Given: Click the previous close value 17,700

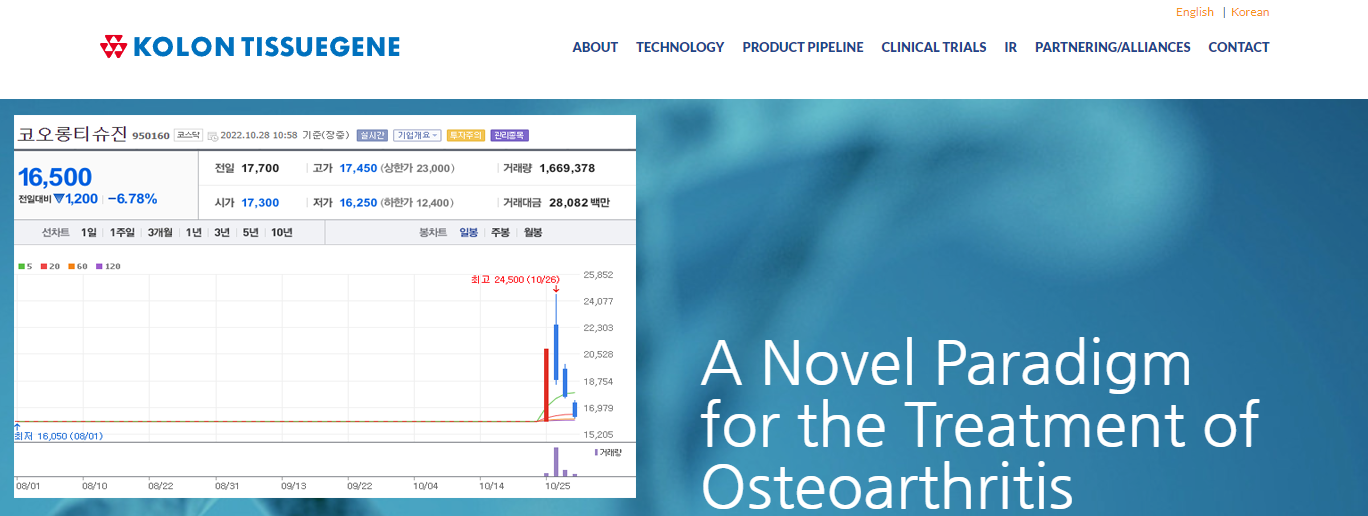Looking at the screenshot, I should pos(260,168).
